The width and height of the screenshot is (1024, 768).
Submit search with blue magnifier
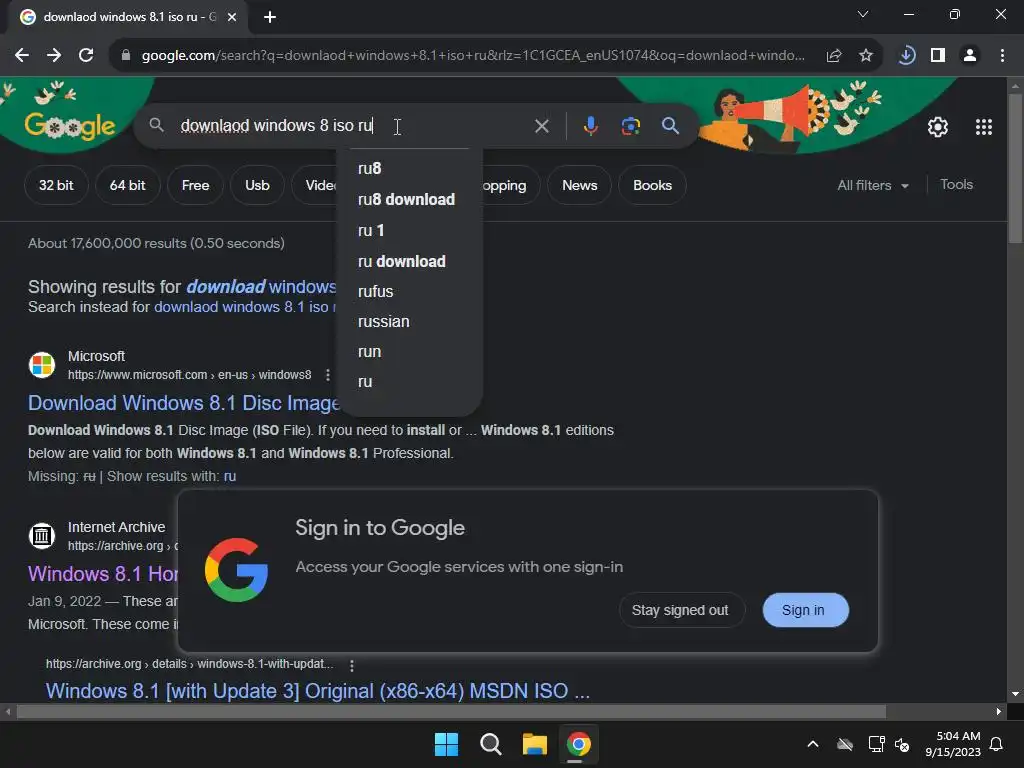point(670,125)
